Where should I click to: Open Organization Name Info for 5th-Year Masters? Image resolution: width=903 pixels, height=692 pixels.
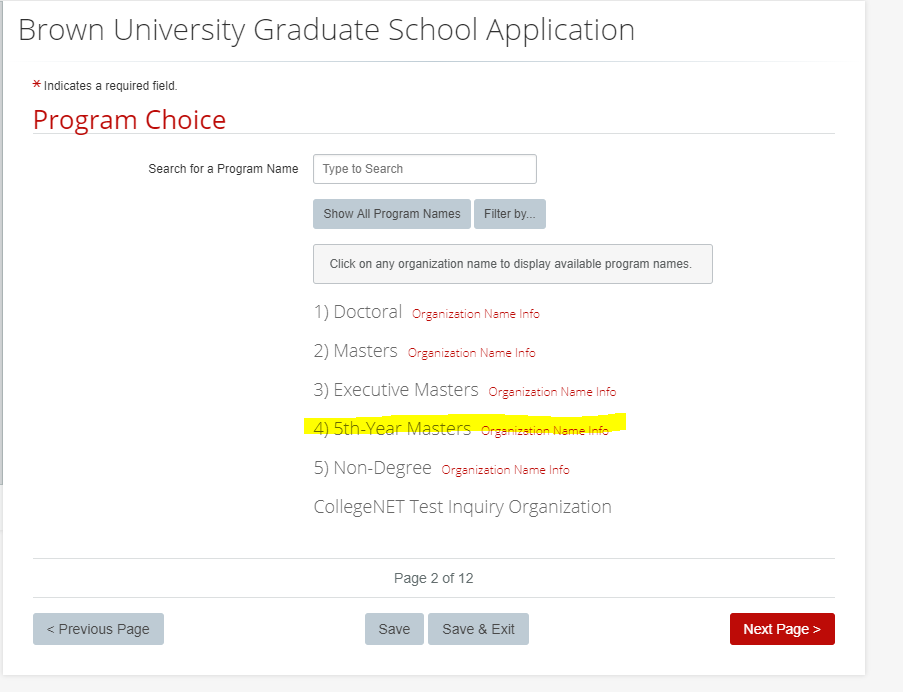pos(545,431)
